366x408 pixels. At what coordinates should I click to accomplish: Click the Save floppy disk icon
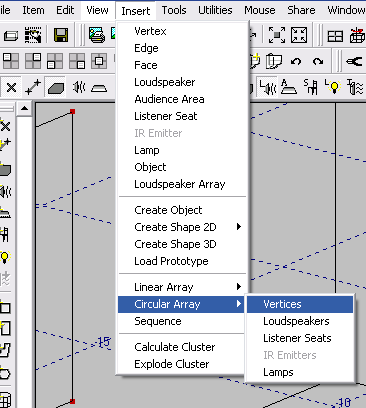[61, 35]
